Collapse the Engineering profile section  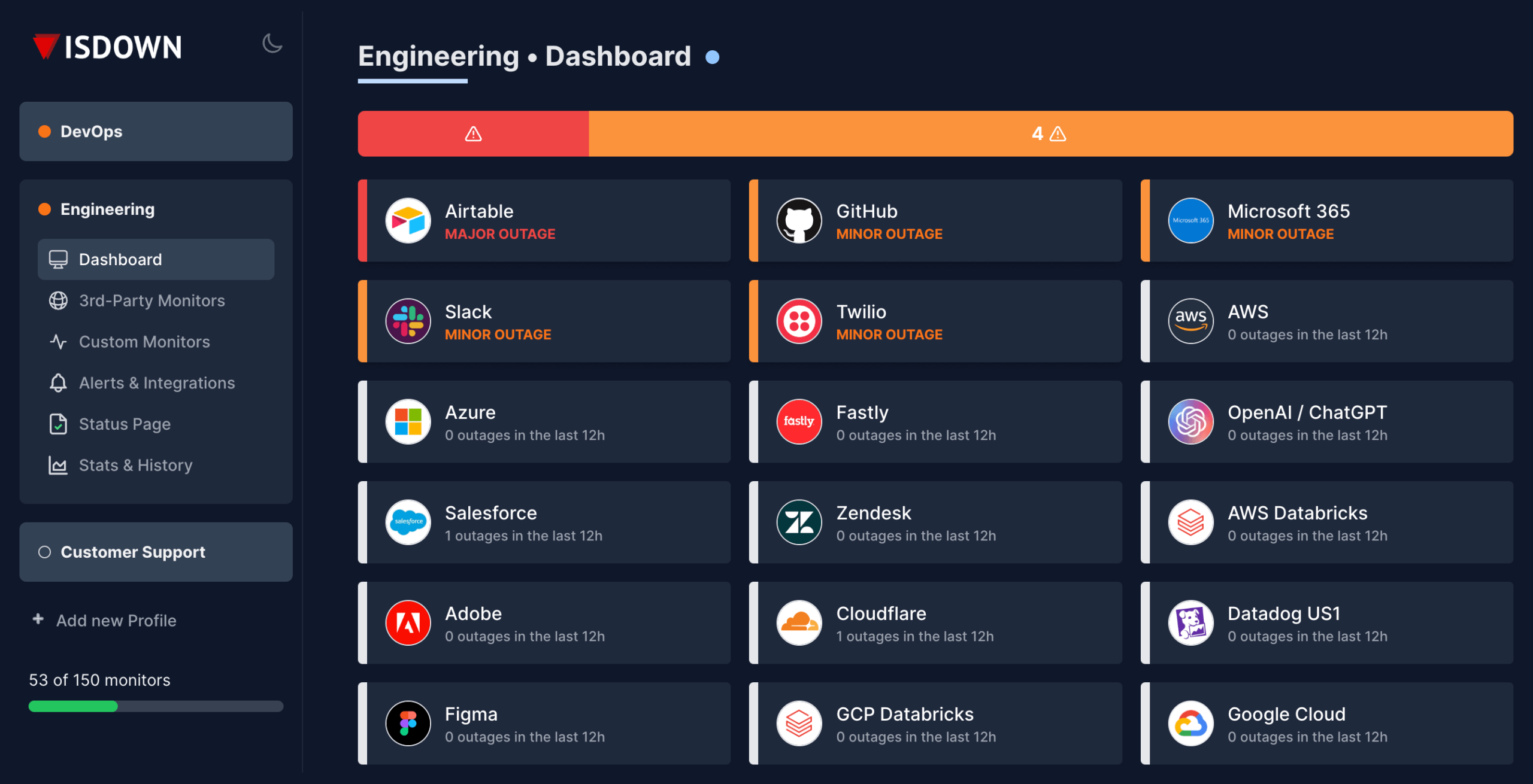click(x=156, y=209)
